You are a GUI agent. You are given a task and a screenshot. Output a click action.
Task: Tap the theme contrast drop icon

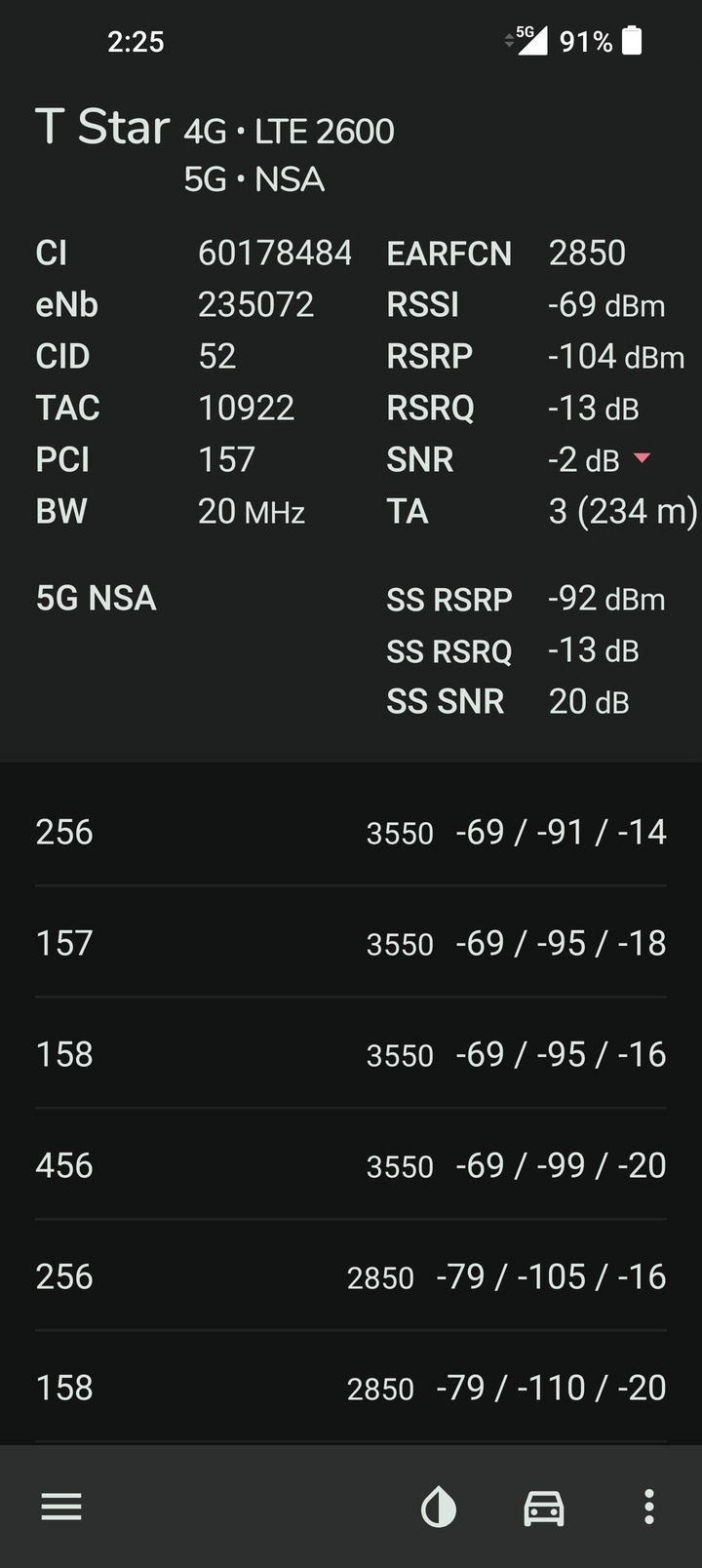pos(439,1507)
